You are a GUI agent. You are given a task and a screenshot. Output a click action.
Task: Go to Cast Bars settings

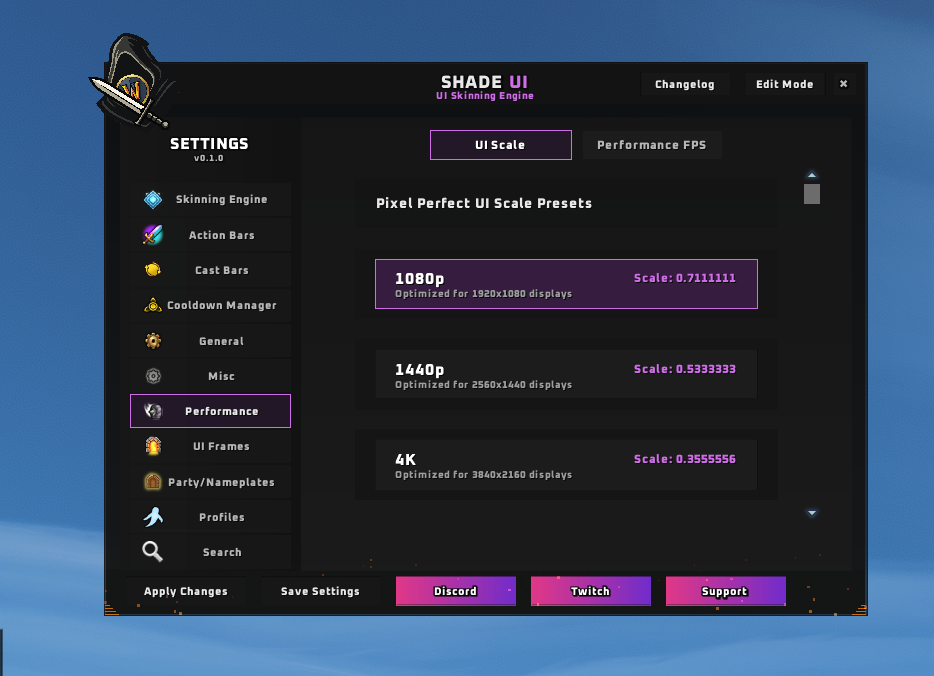[210, 270]
